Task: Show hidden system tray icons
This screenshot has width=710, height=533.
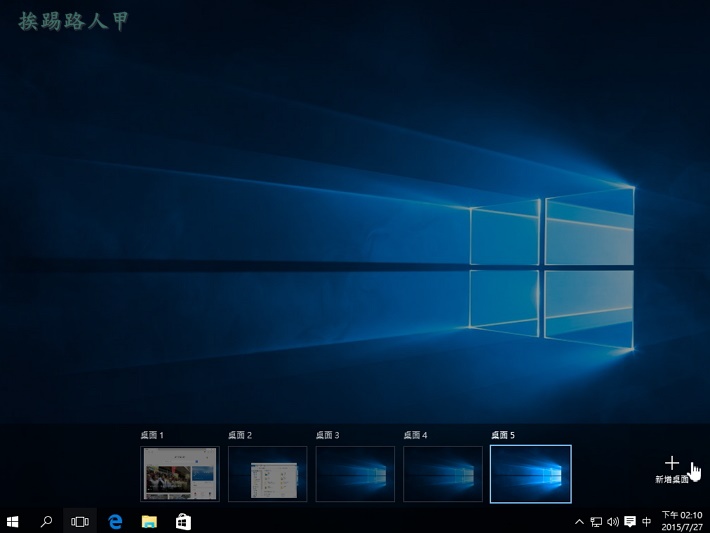Action: coord(579,522)
